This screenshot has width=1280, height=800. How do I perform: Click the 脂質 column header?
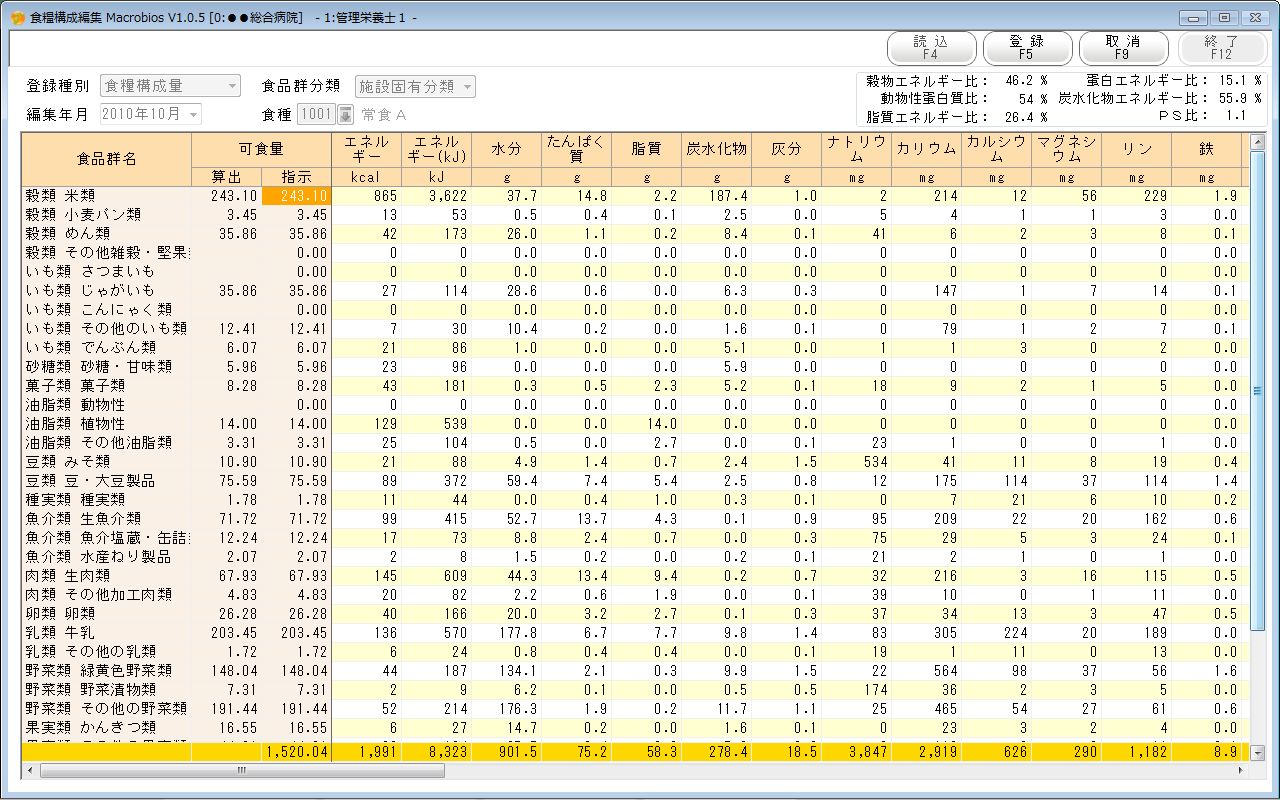tap(646, 149)
